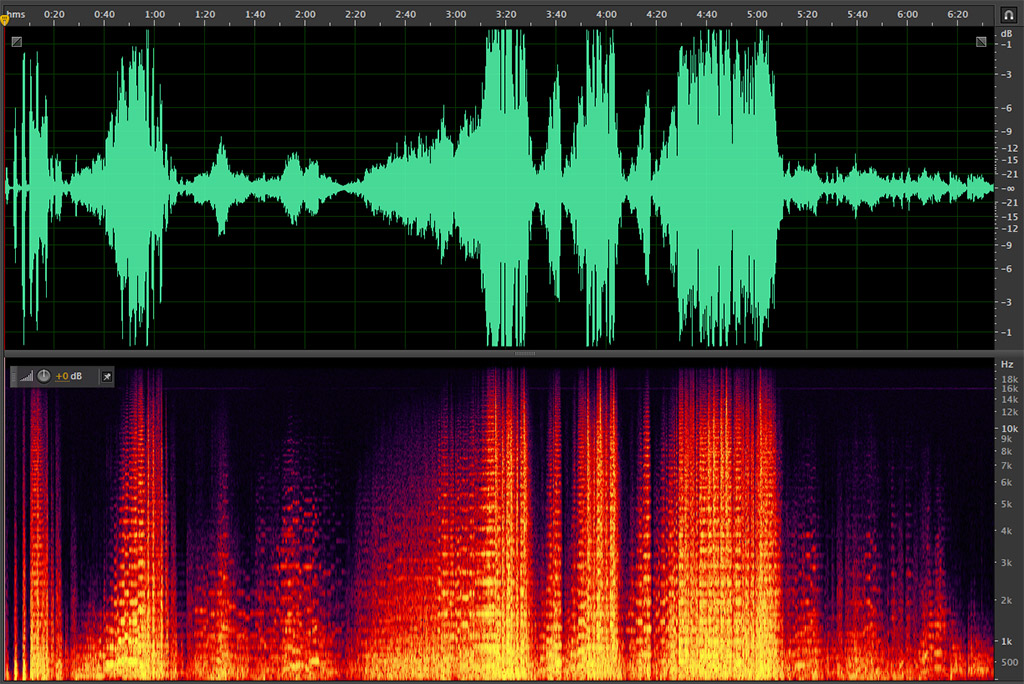Click the 0:20 mark on the time ruler
This screenshot has height=684, width=1024.
point(54,14)
